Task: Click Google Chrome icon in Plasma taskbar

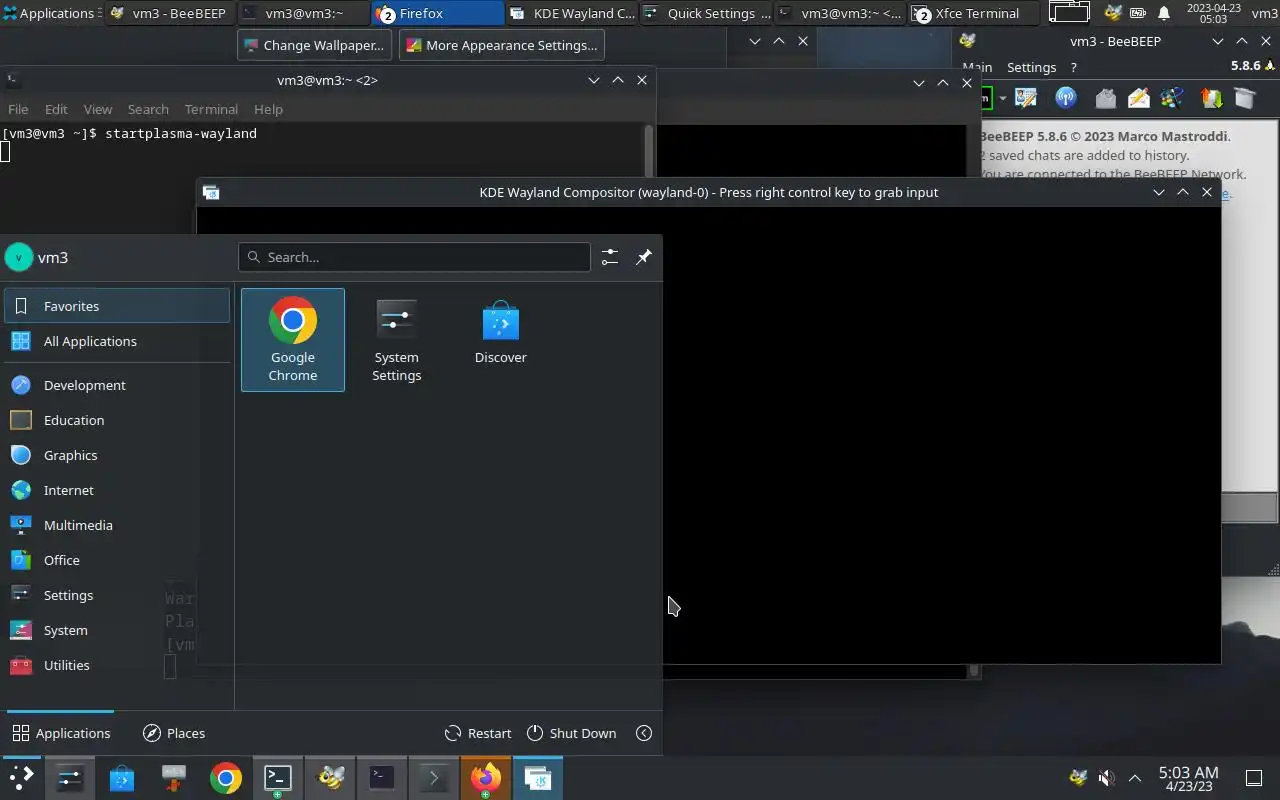Action: click(225, 778)
